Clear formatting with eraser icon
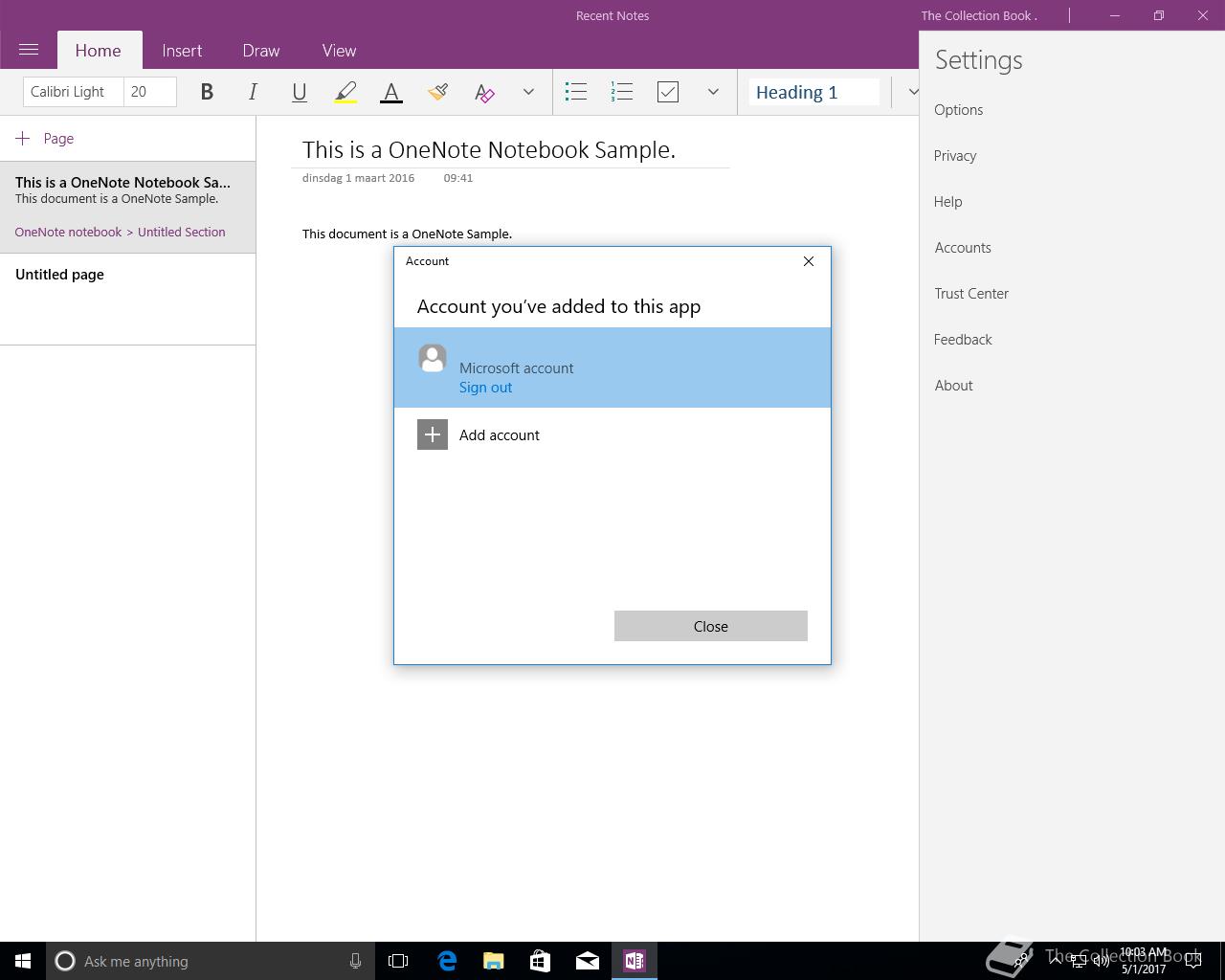Viewport: 1225px width, 980px height. pyautogui.click(x=484, y=92)
